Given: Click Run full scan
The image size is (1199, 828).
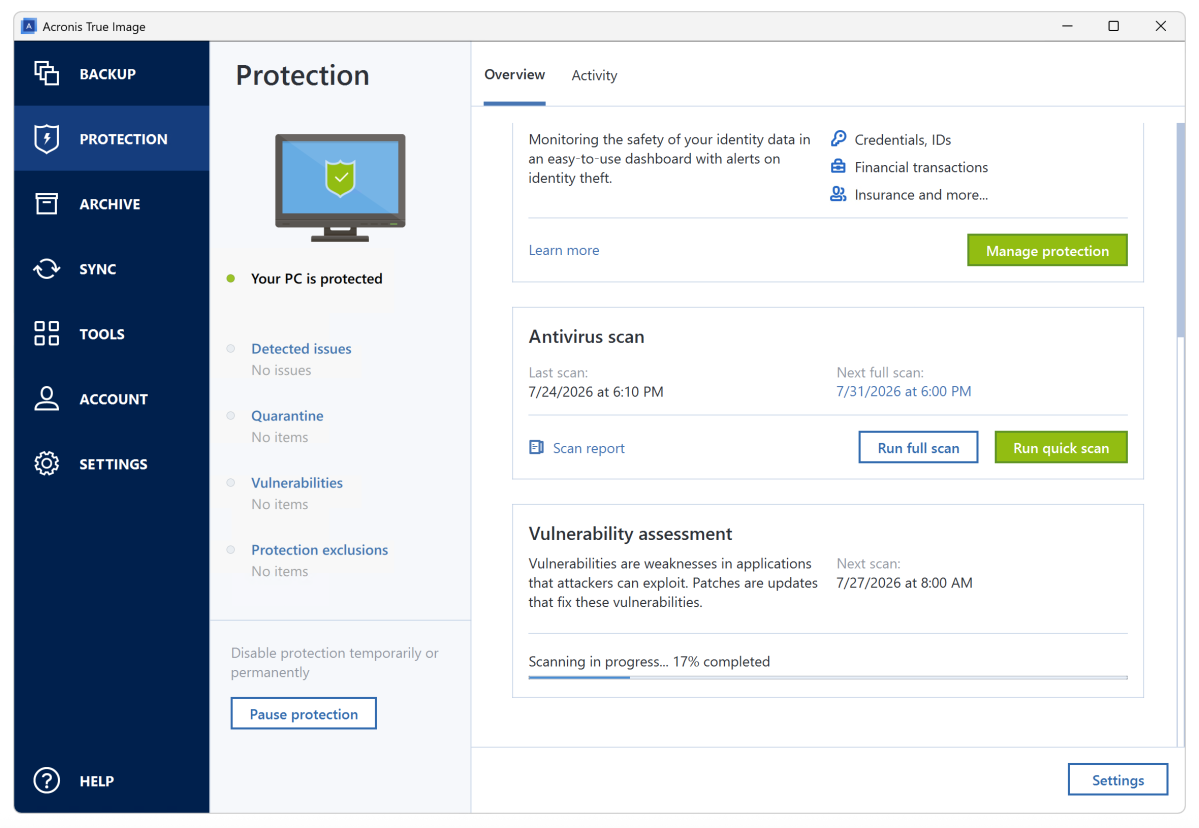Looking at the screenshot, I should pyautogui.click(x=918, y=447).
